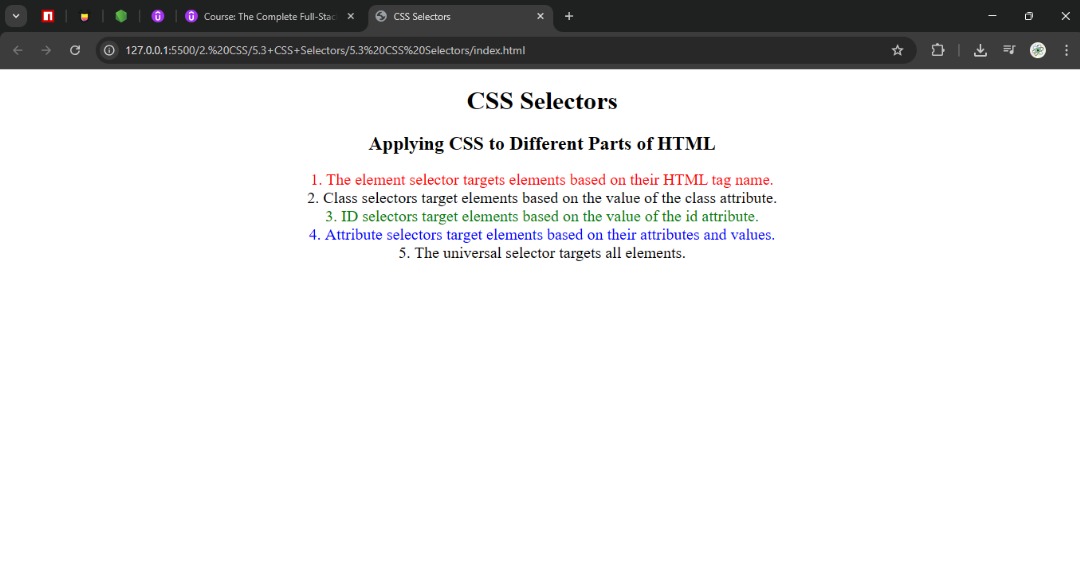
Task: Go forward to next page
Action: [46, 50]
